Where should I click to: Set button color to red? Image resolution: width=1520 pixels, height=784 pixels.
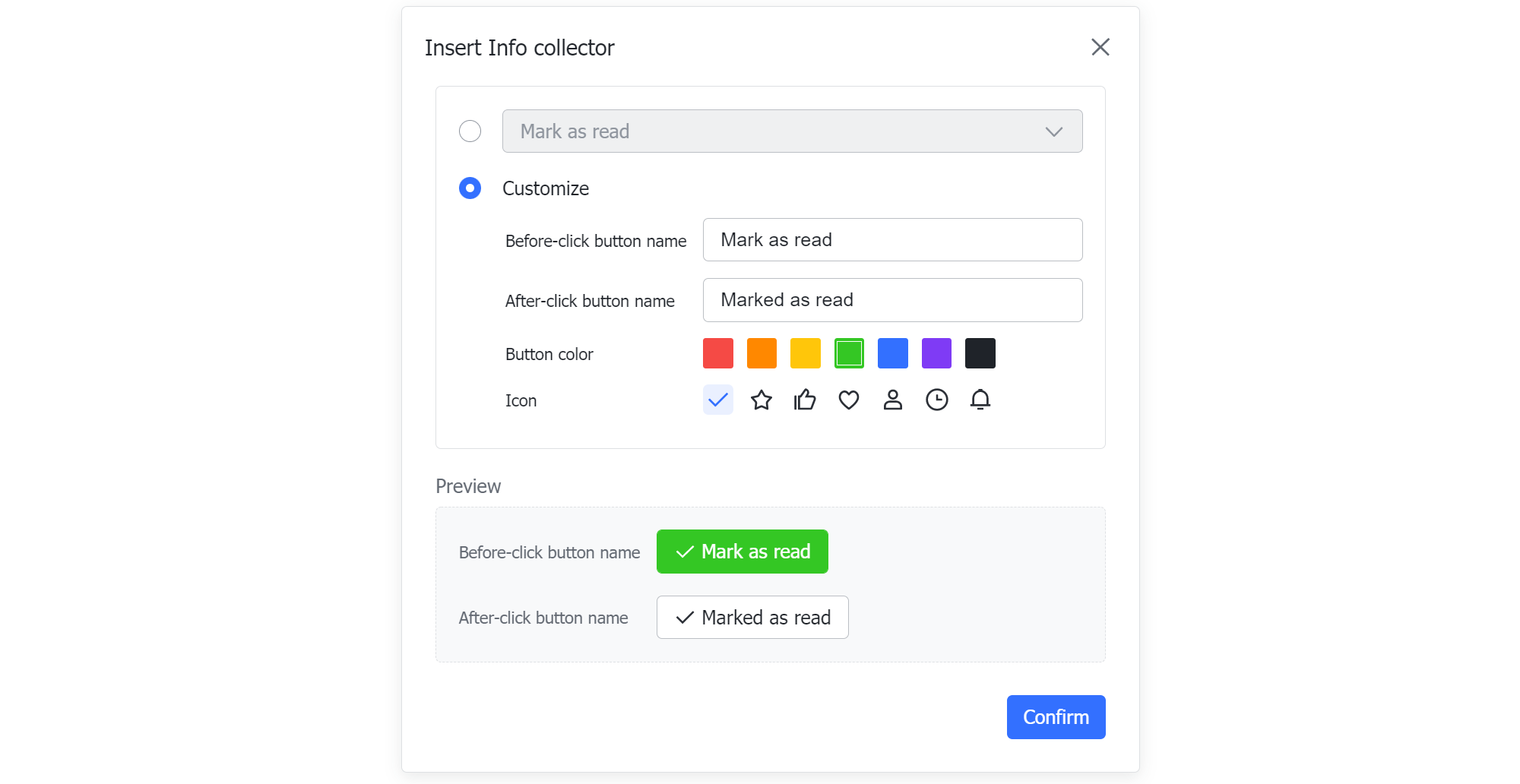717,352
